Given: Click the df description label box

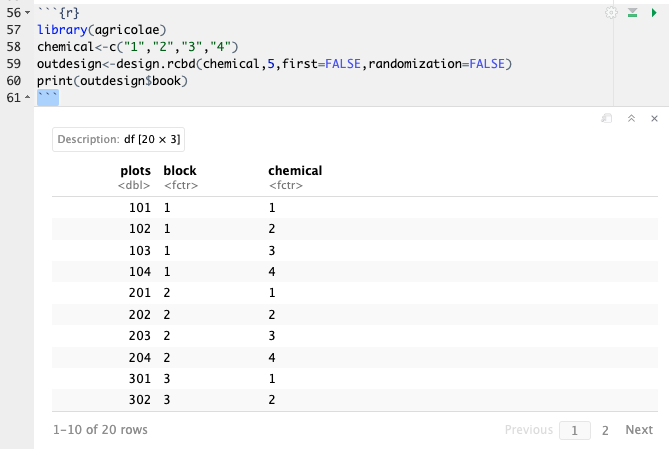Looking at the screenshot, I should pyautogui.click(x=118, y=139).
